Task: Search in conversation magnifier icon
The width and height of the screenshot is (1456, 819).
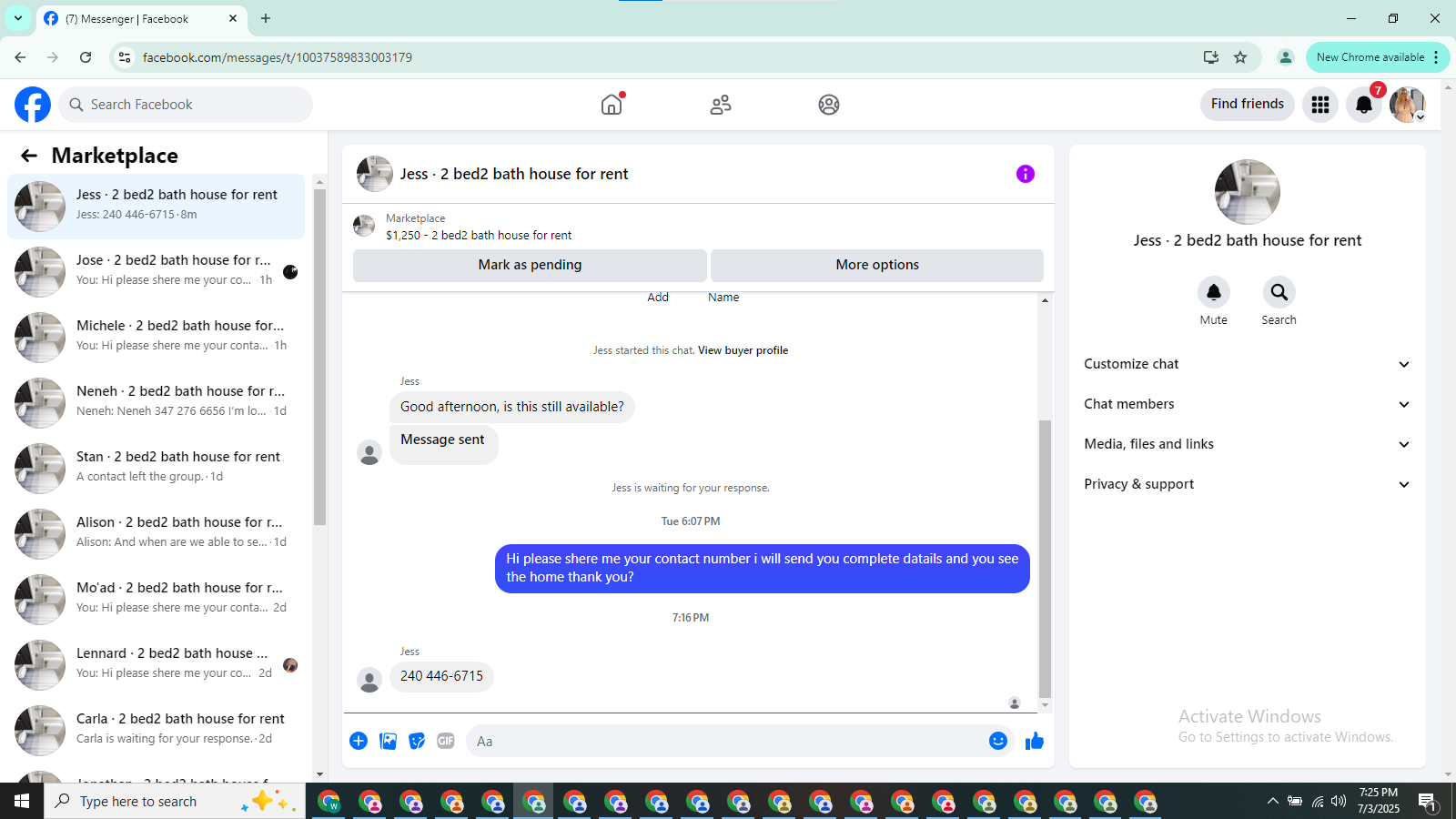Action: (1279, 292)
